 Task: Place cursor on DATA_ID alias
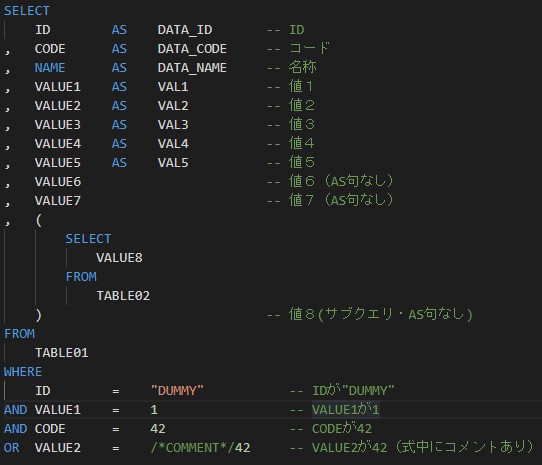pos(185,30)
